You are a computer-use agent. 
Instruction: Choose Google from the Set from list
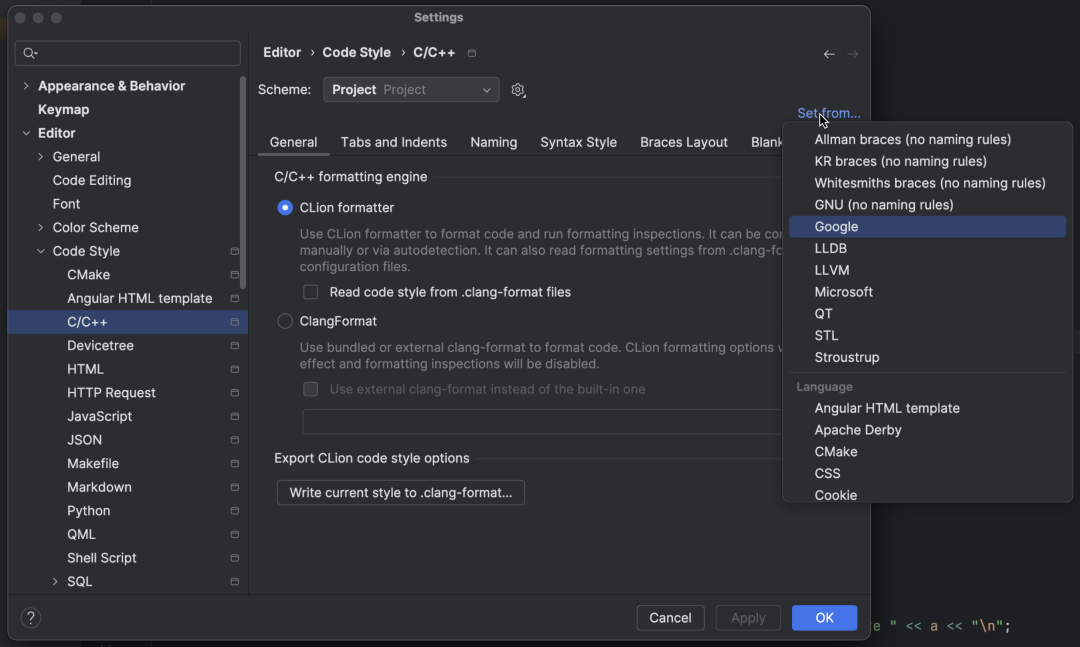point(927,227)
